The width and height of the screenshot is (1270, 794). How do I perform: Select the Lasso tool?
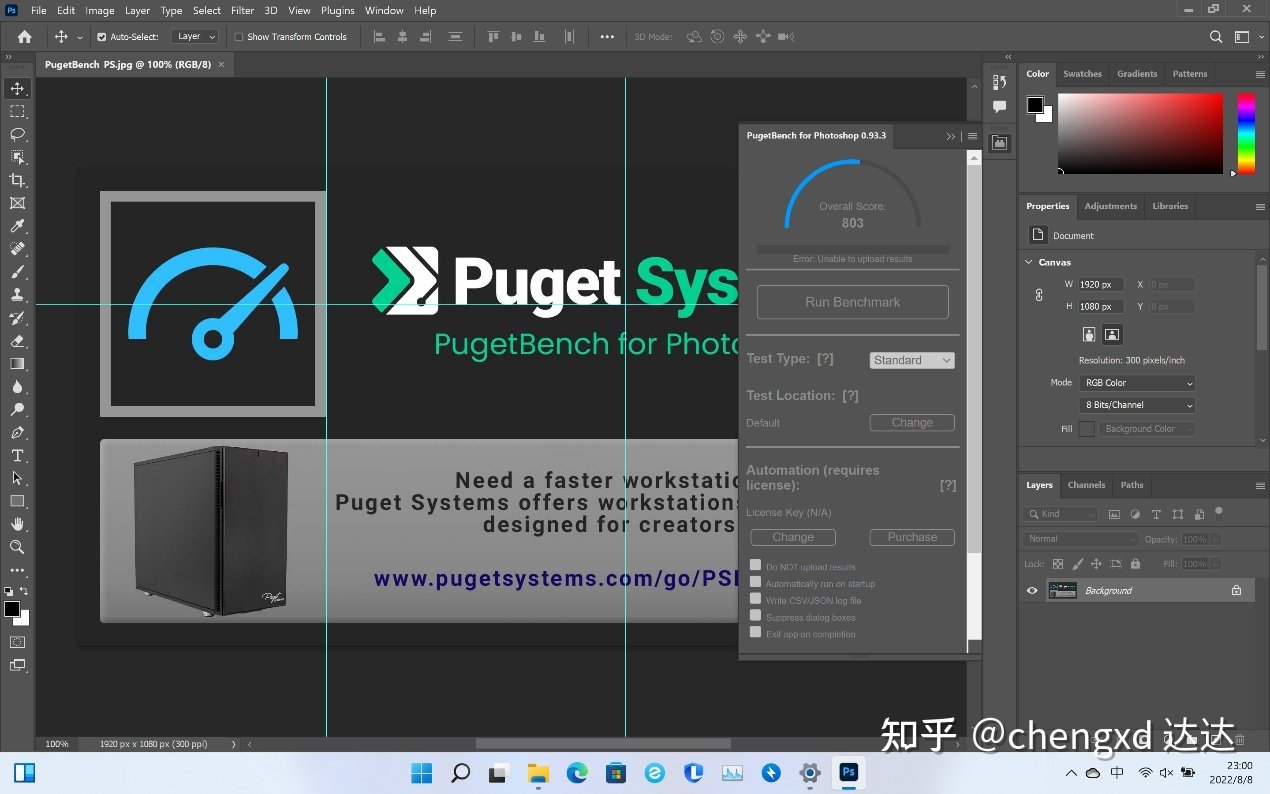click(17, 134)
